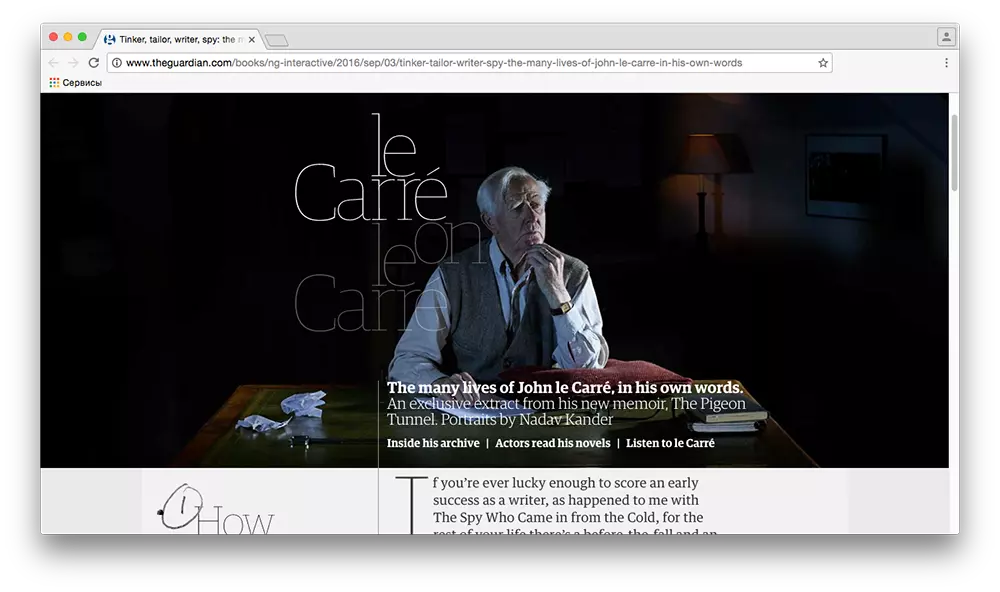Close the 'Tinker, tailor, writer, spy' tab

coord(252,40)
